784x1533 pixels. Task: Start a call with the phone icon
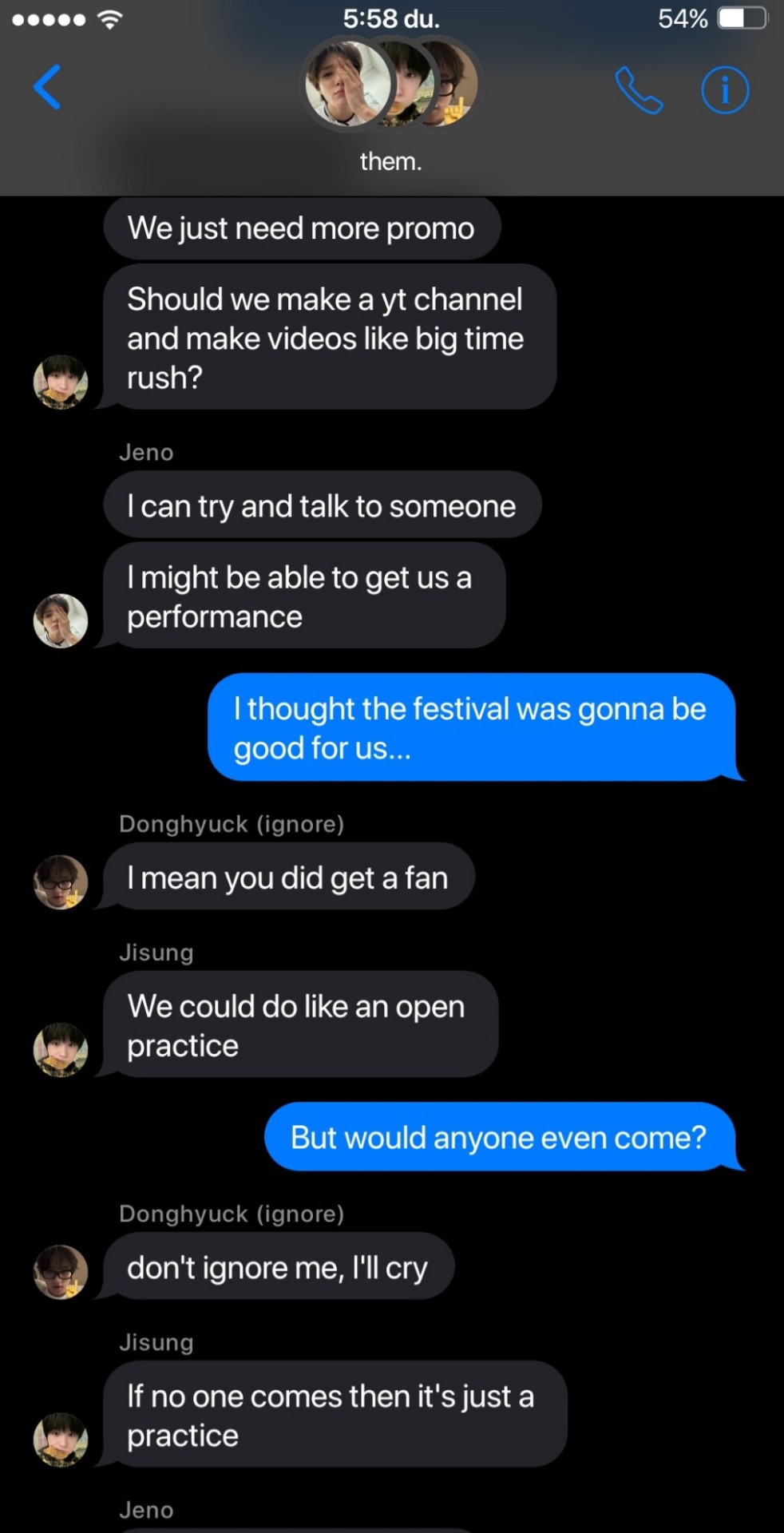(638, 90)
